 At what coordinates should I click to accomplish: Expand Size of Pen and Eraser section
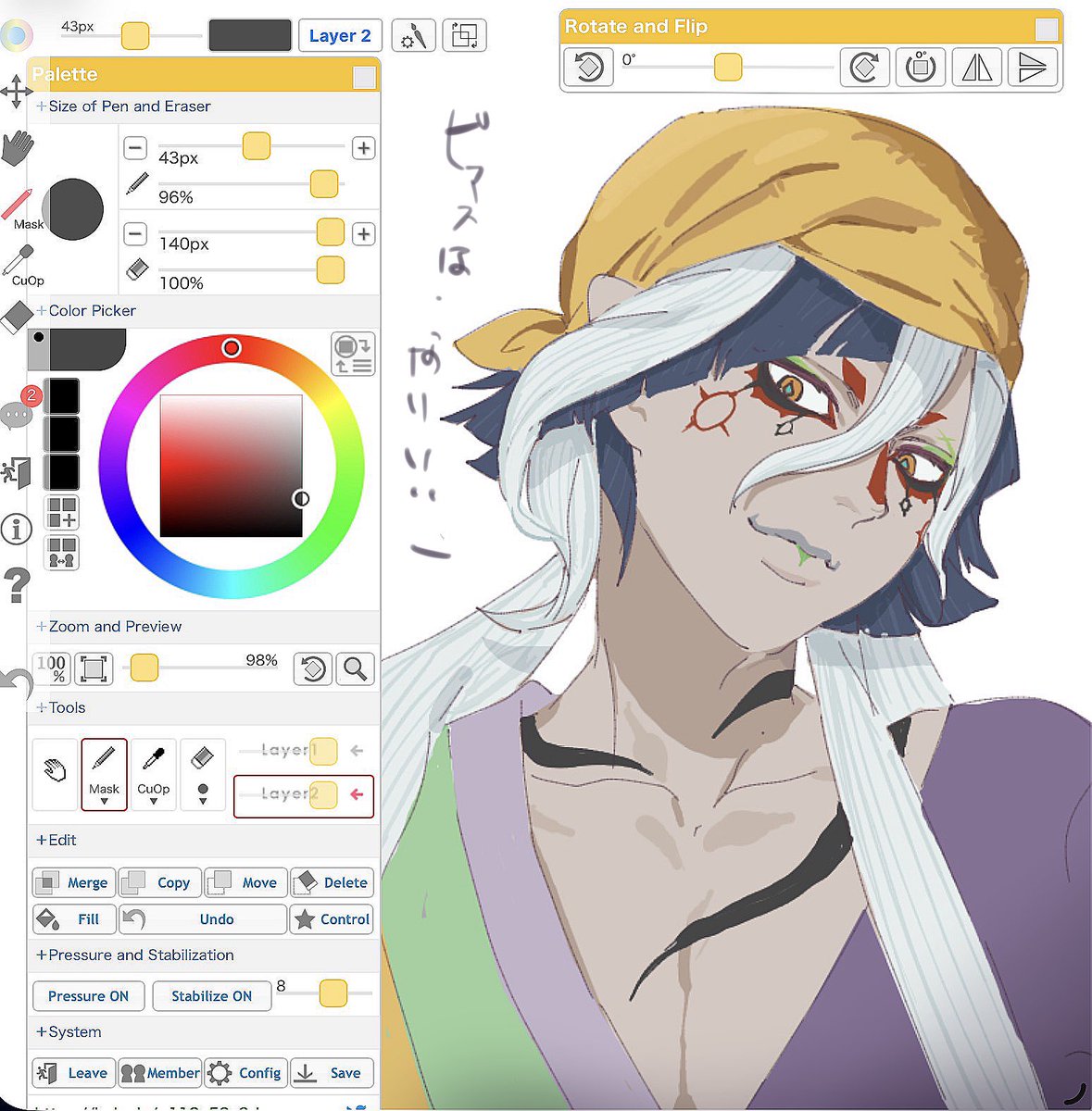pyautogui.click(x=123, y=106)
